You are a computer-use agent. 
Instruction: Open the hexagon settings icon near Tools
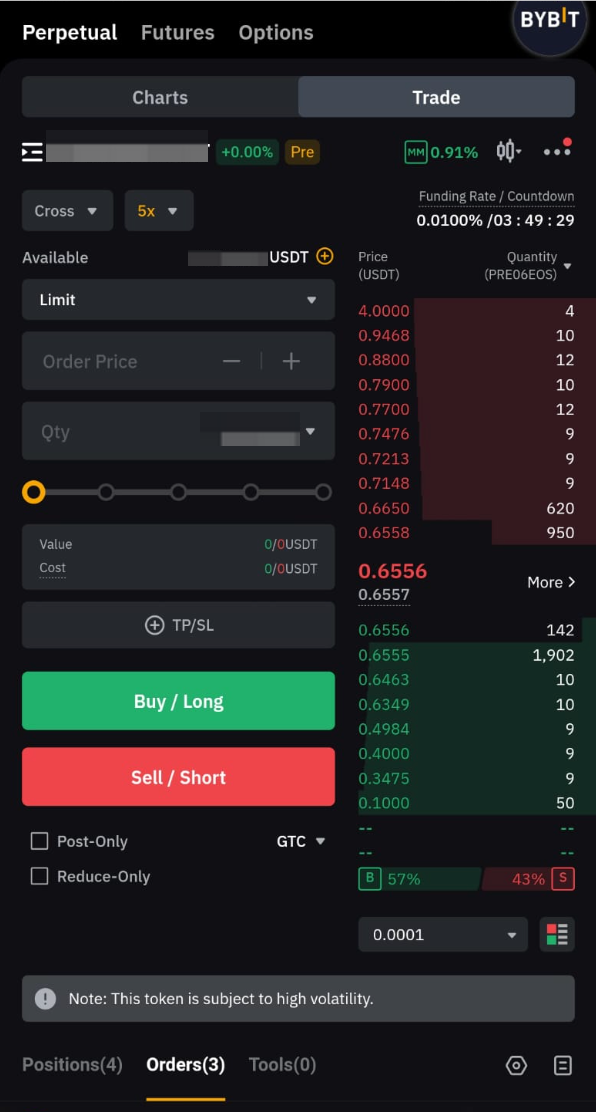(x=517, y=1065)
